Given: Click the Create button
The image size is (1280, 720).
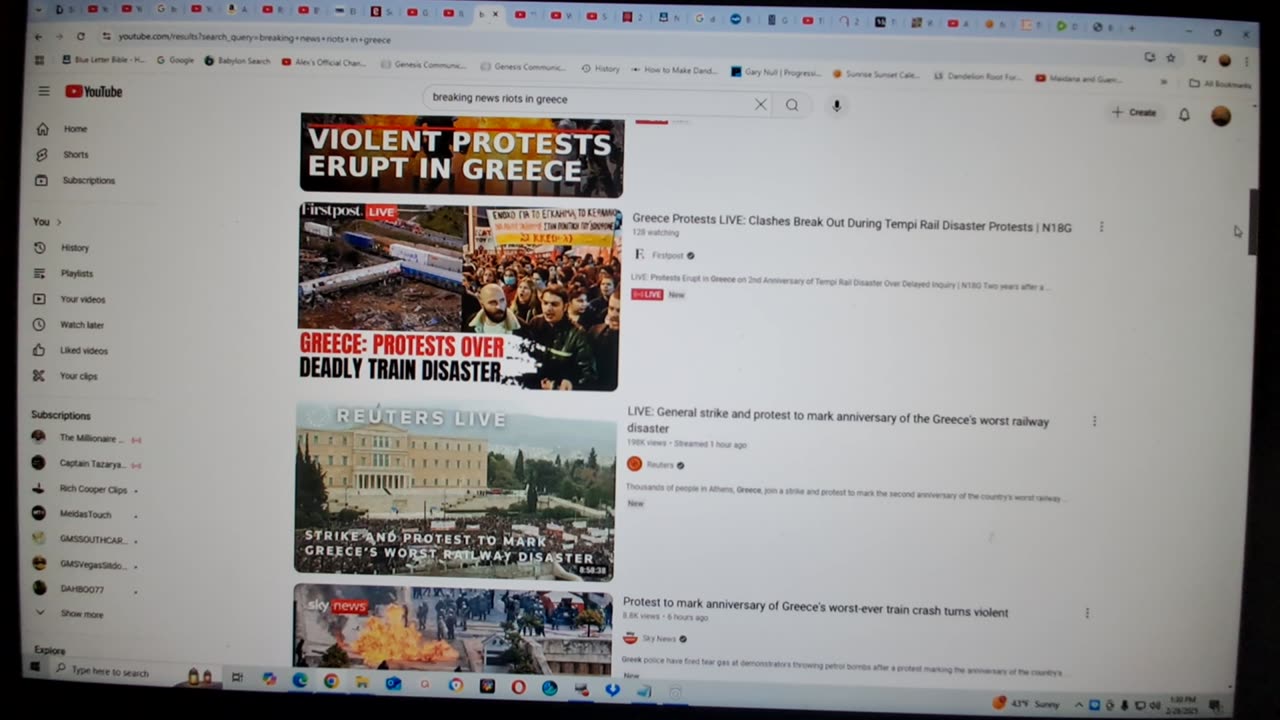Looking at the screenshot, I should tap(1134, 113).
